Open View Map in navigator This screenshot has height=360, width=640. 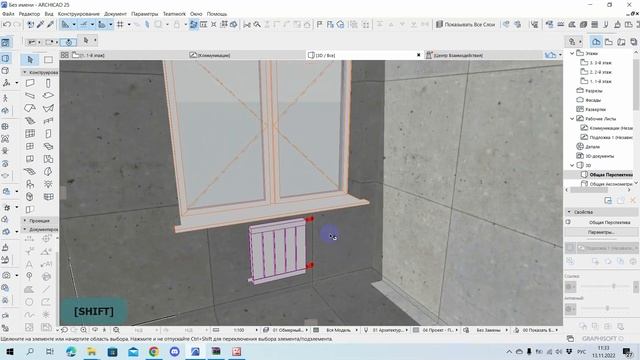point(609,42)
